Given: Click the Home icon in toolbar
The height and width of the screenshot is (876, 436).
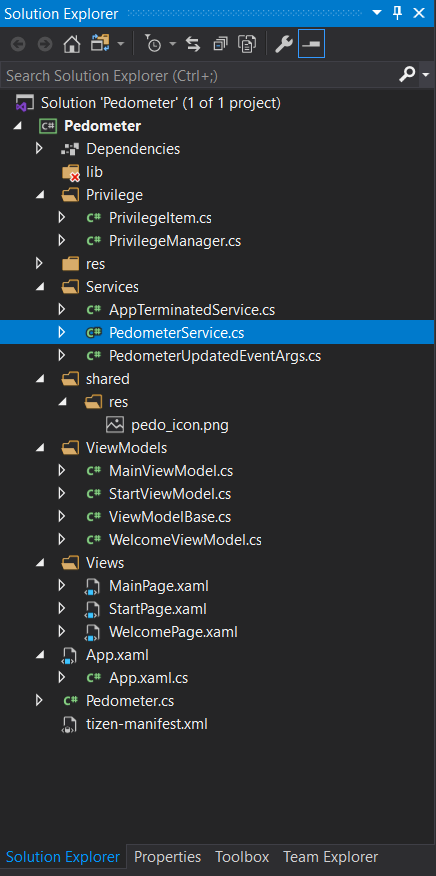Looking at the screenshot, I should 71,45.
